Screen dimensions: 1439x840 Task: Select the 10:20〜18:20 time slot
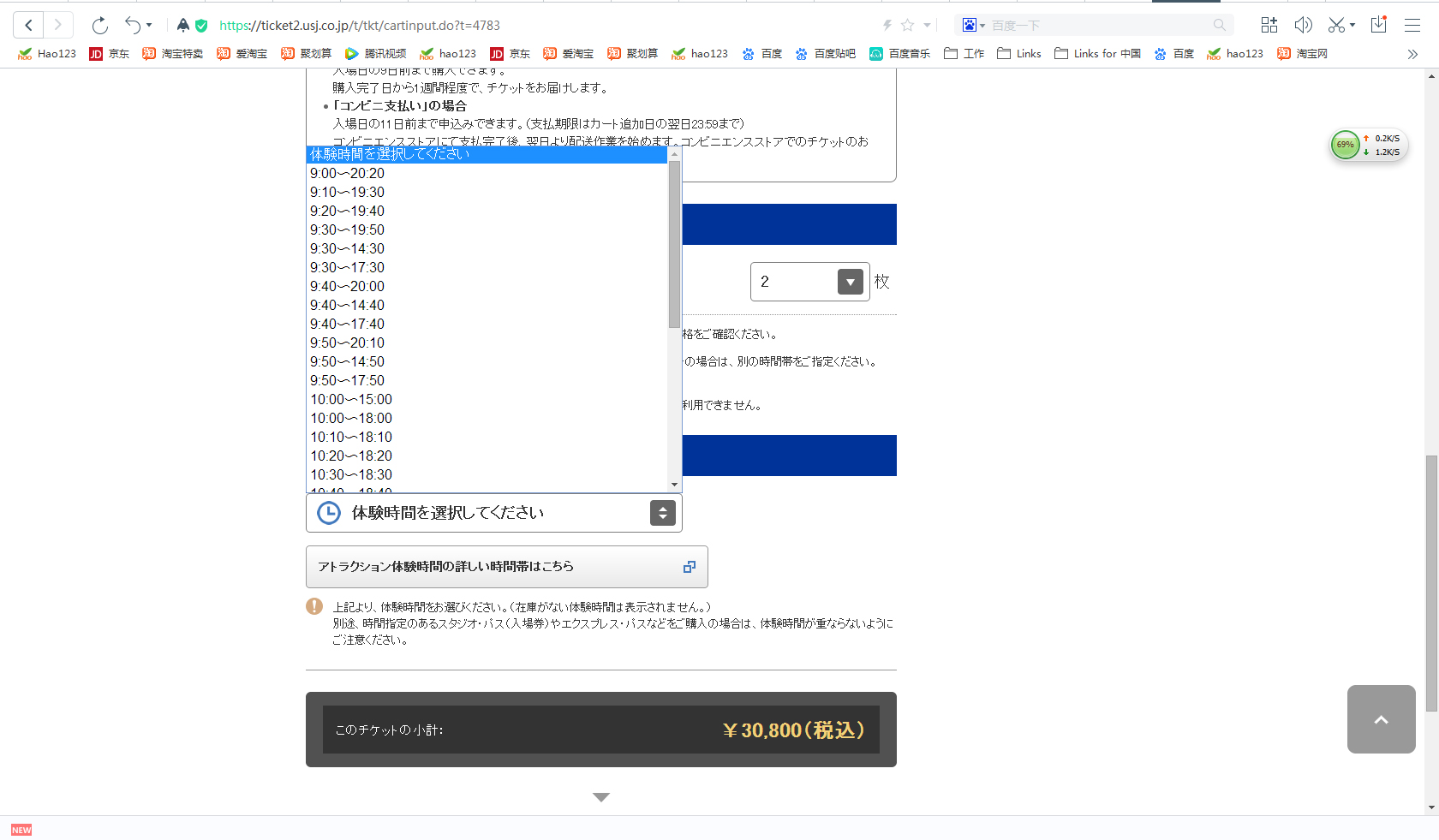(x=487, y=456)
